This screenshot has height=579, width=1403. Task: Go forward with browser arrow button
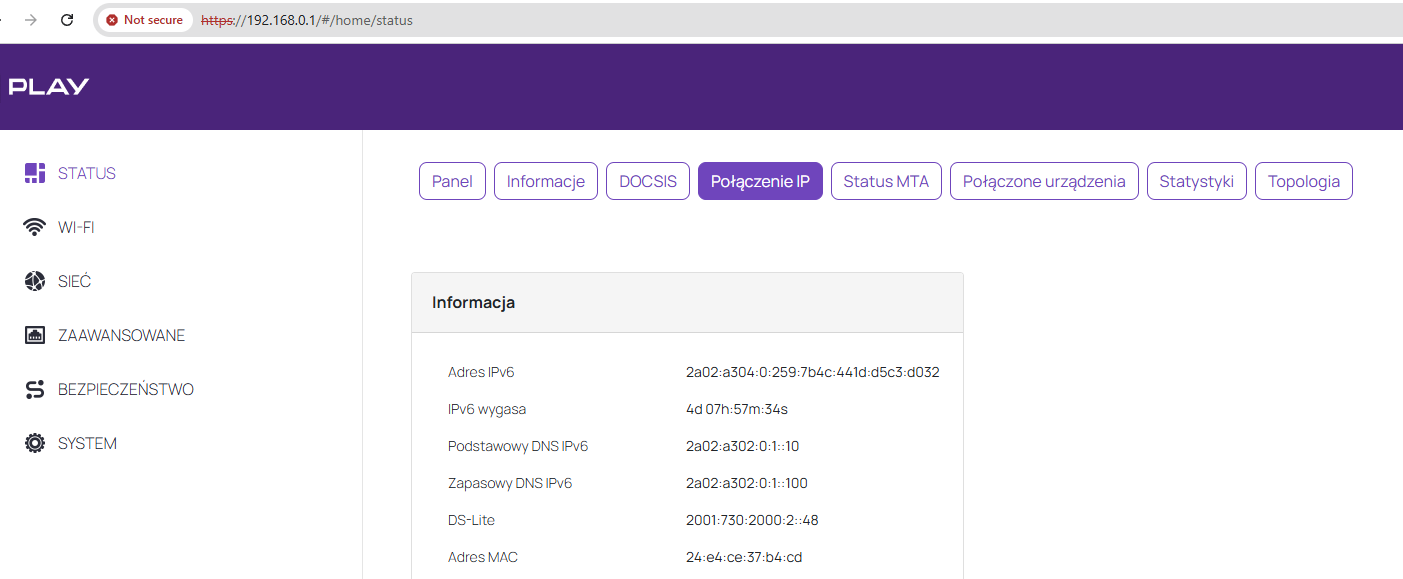[31, 20]
